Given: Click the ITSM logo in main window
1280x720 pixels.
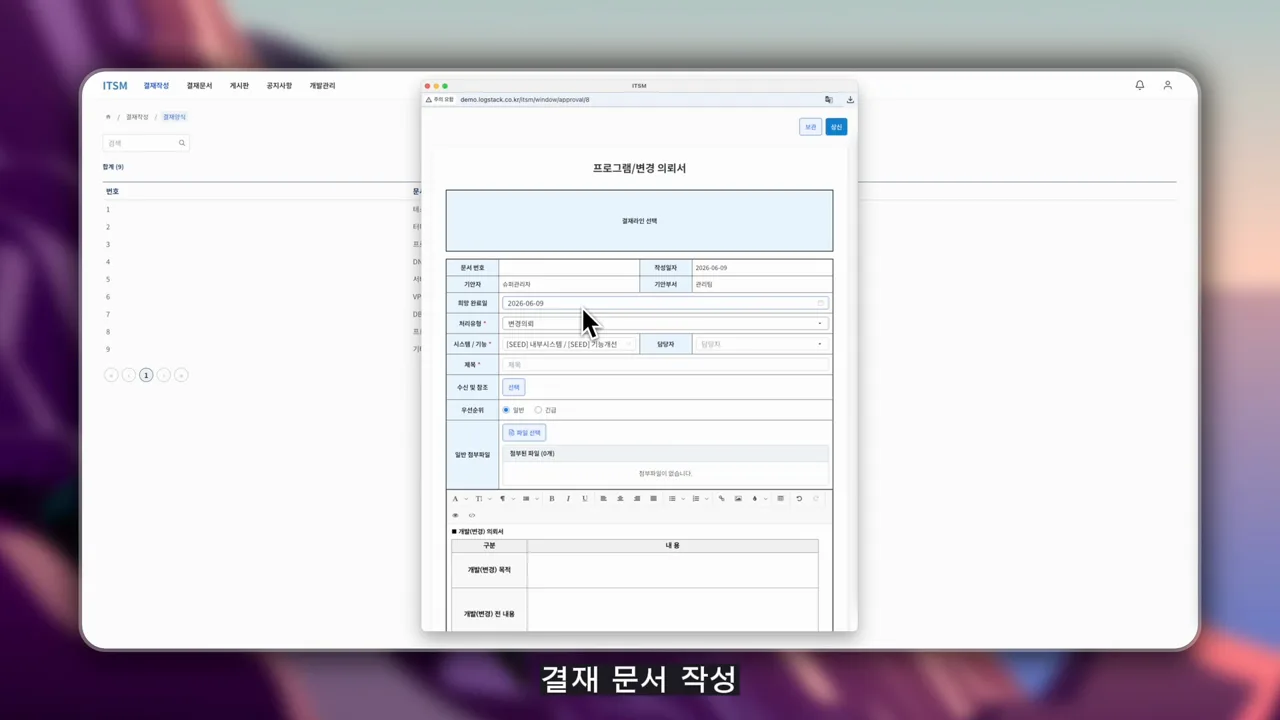Looking at the screenshot, I should tap(115, 86).
